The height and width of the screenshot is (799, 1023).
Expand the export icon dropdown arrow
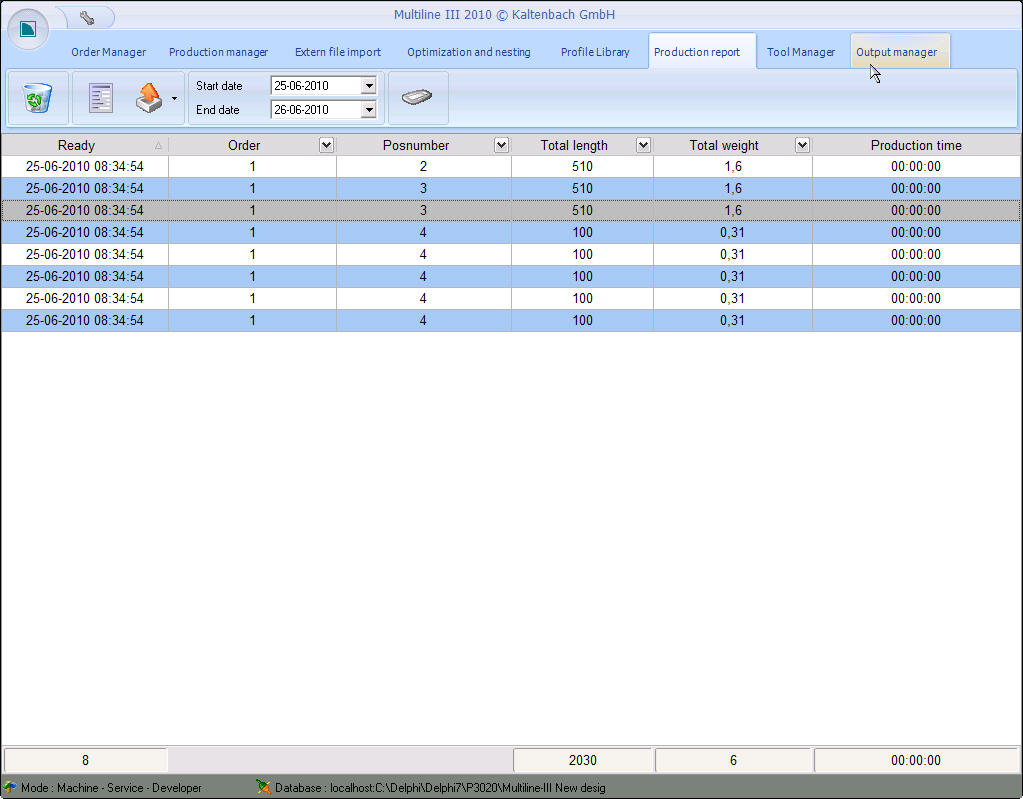pos(174,98)
